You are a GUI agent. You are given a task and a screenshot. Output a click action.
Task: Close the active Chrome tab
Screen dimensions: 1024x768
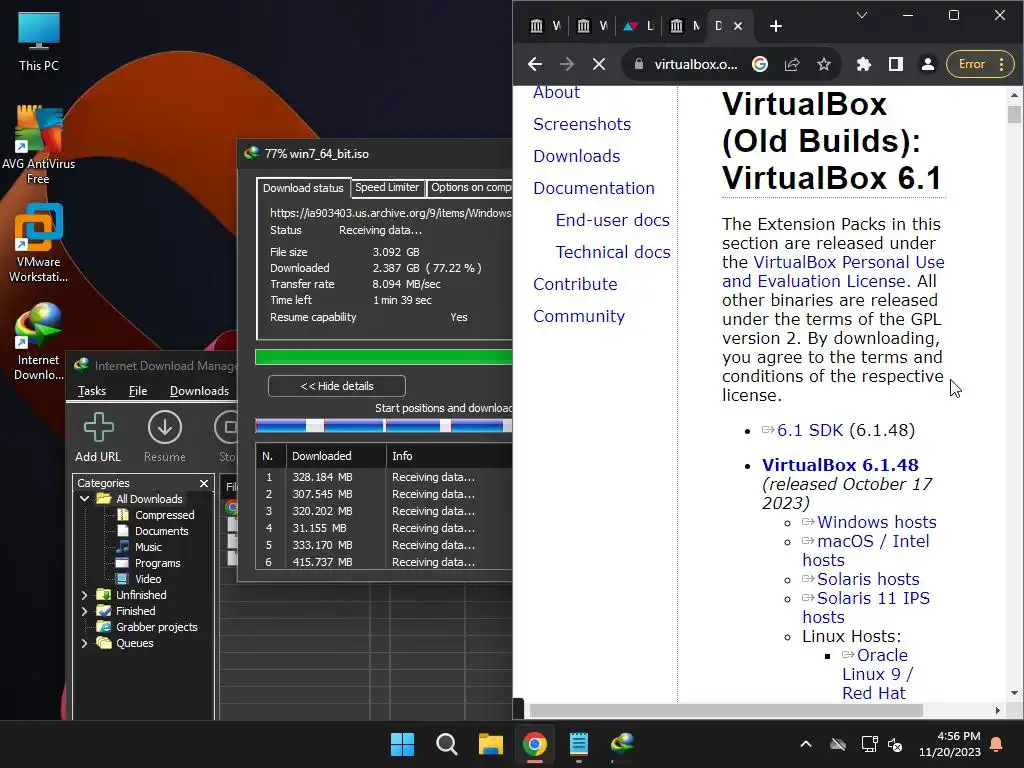coord(738,26)
